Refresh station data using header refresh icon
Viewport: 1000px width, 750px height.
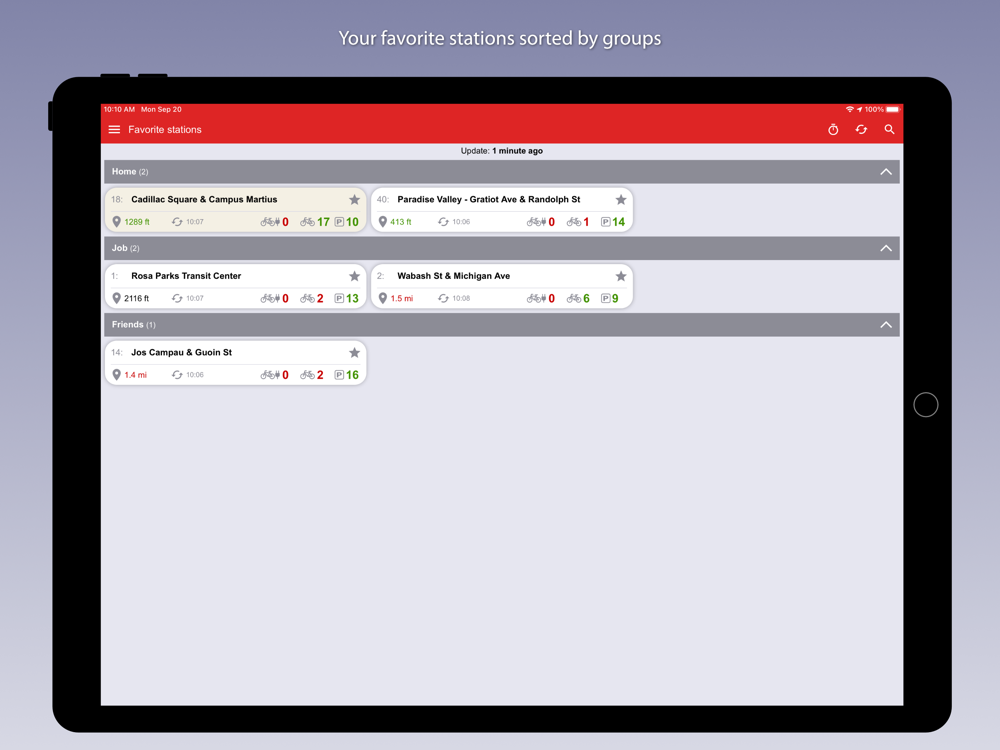[x=861, y=129]
